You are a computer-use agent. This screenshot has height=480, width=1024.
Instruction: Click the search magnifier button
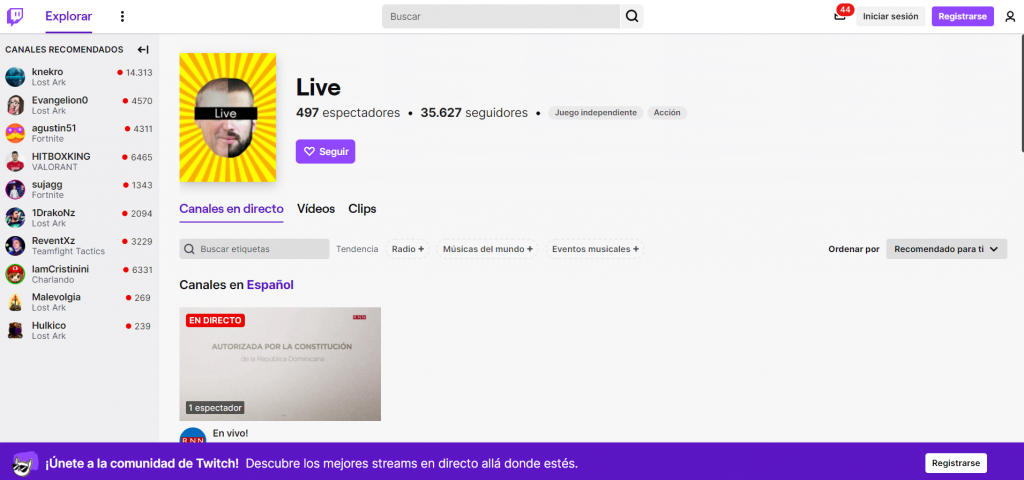coord(632,16)
